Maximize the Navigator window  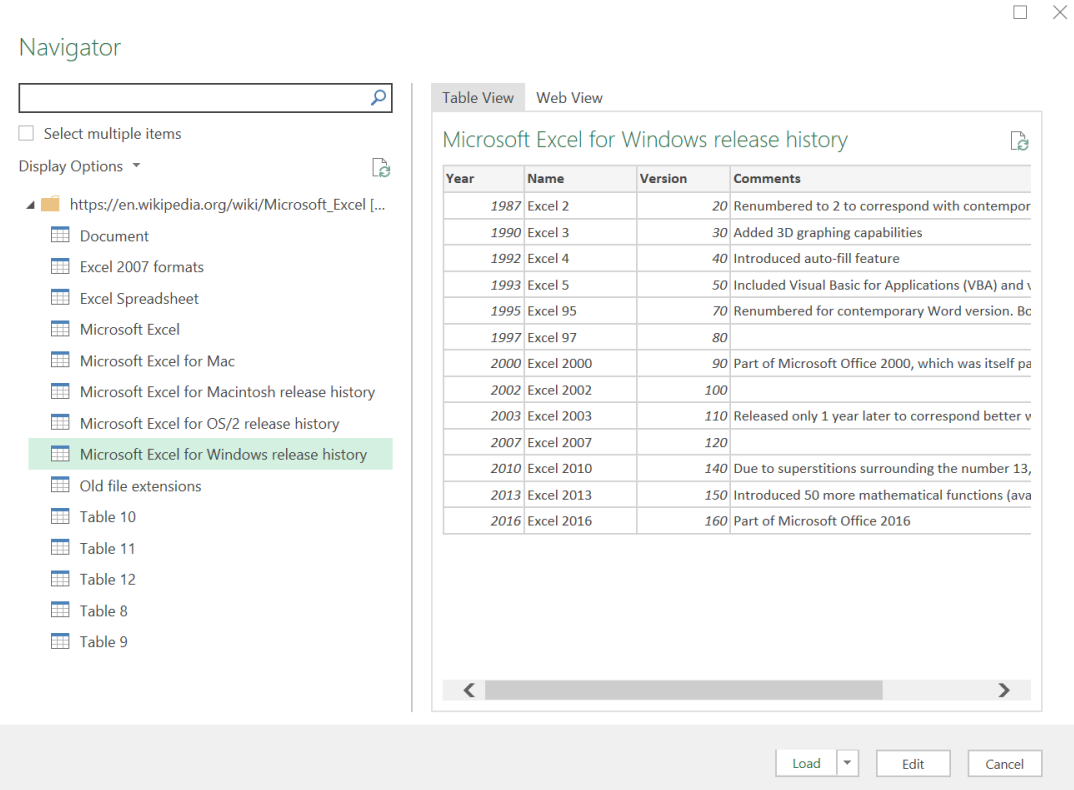coord(1020,12)
